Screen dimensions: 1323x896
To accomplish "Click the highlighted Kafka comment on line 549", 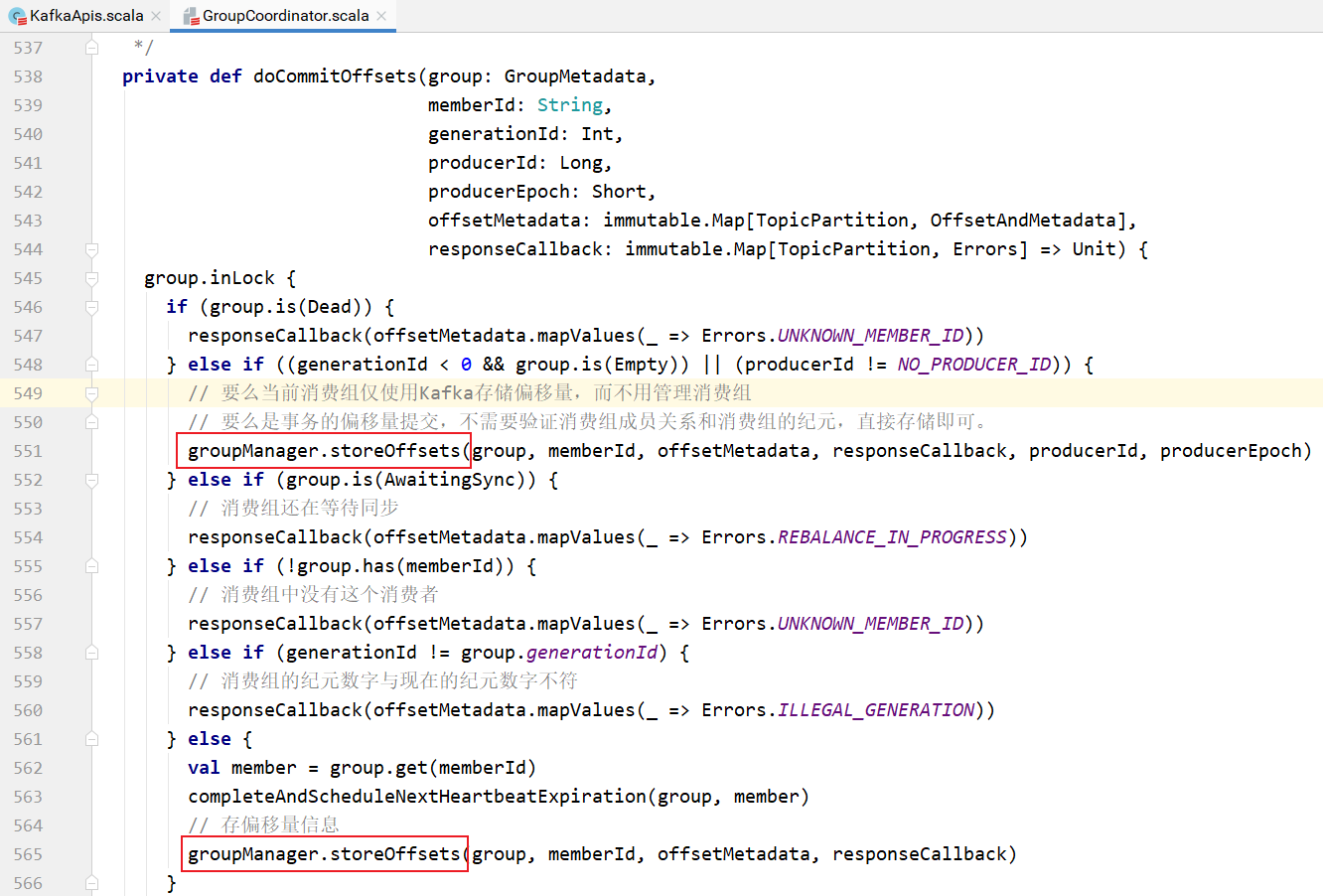I will tap(470, 393).
